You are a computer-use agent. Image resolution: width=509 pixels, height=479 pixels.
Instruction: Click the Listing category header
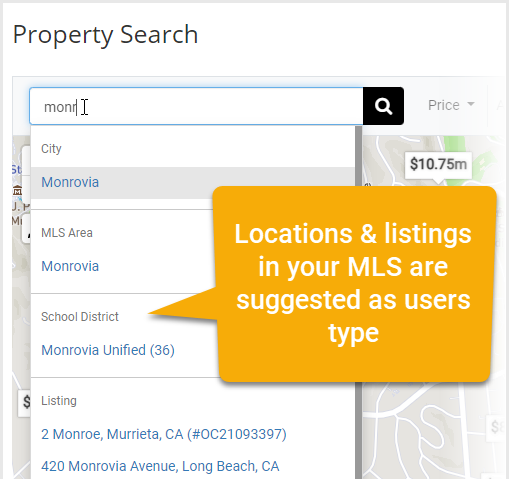click(59, 401)
